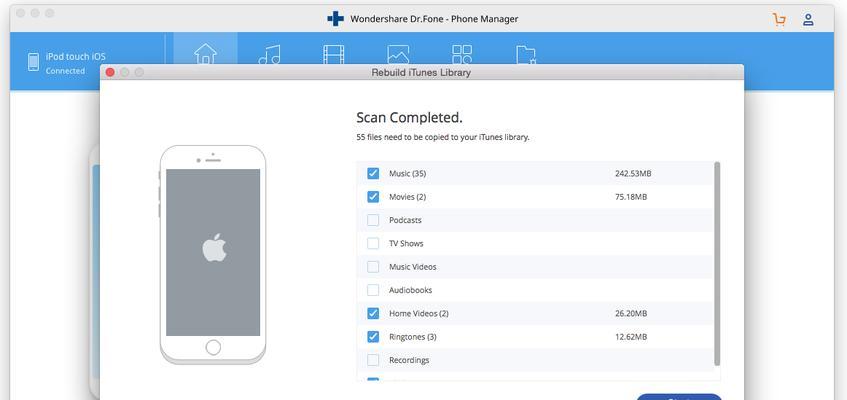Viewport: 847px width, 400px height.
Task: Click the TV Shows label
Action: point(406,243)
